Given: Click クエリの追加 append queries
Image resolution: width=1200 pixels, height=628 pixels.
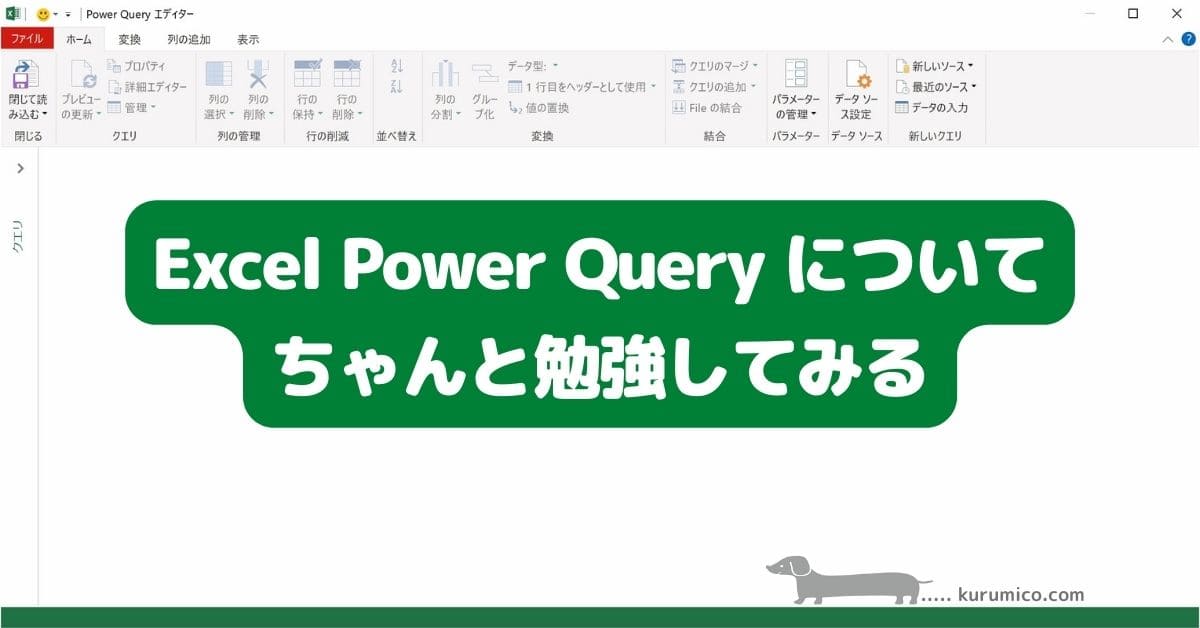Looking at the screenshot, I should (x=714, y=87).
